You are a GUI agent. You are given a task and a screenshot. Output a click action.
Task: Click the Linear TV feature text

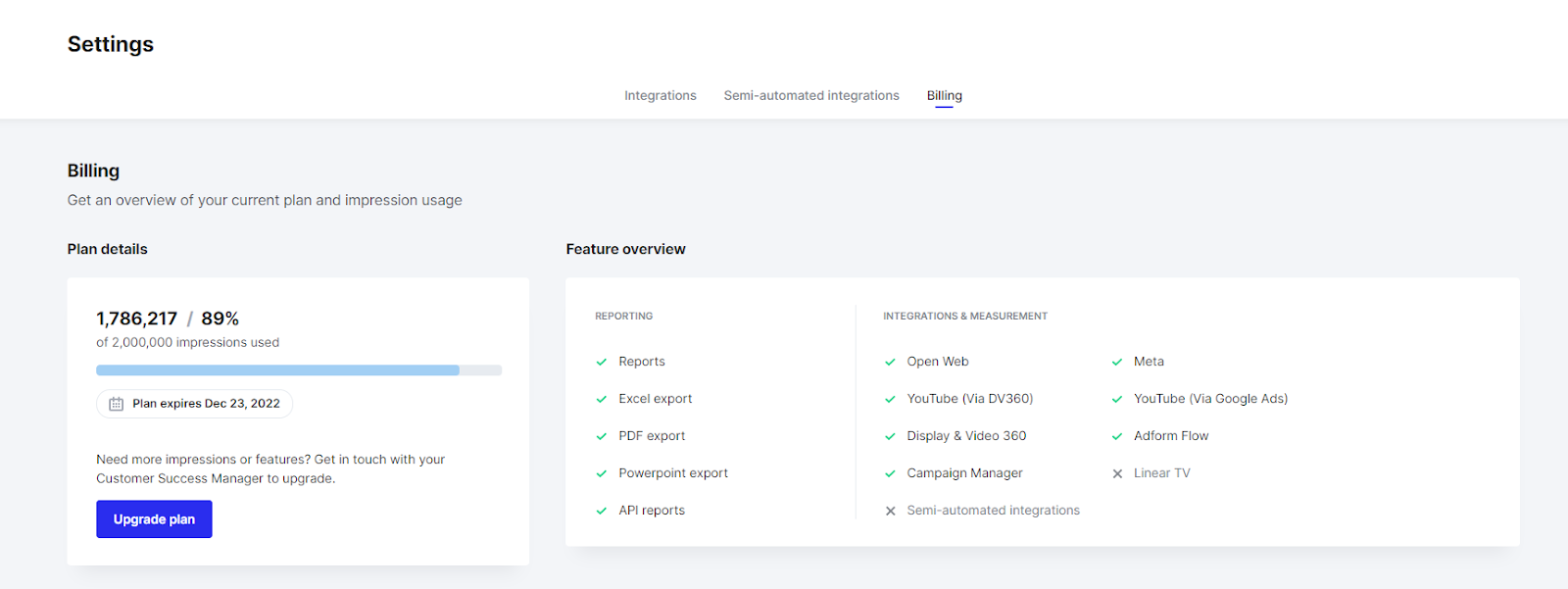(1162, 473)
